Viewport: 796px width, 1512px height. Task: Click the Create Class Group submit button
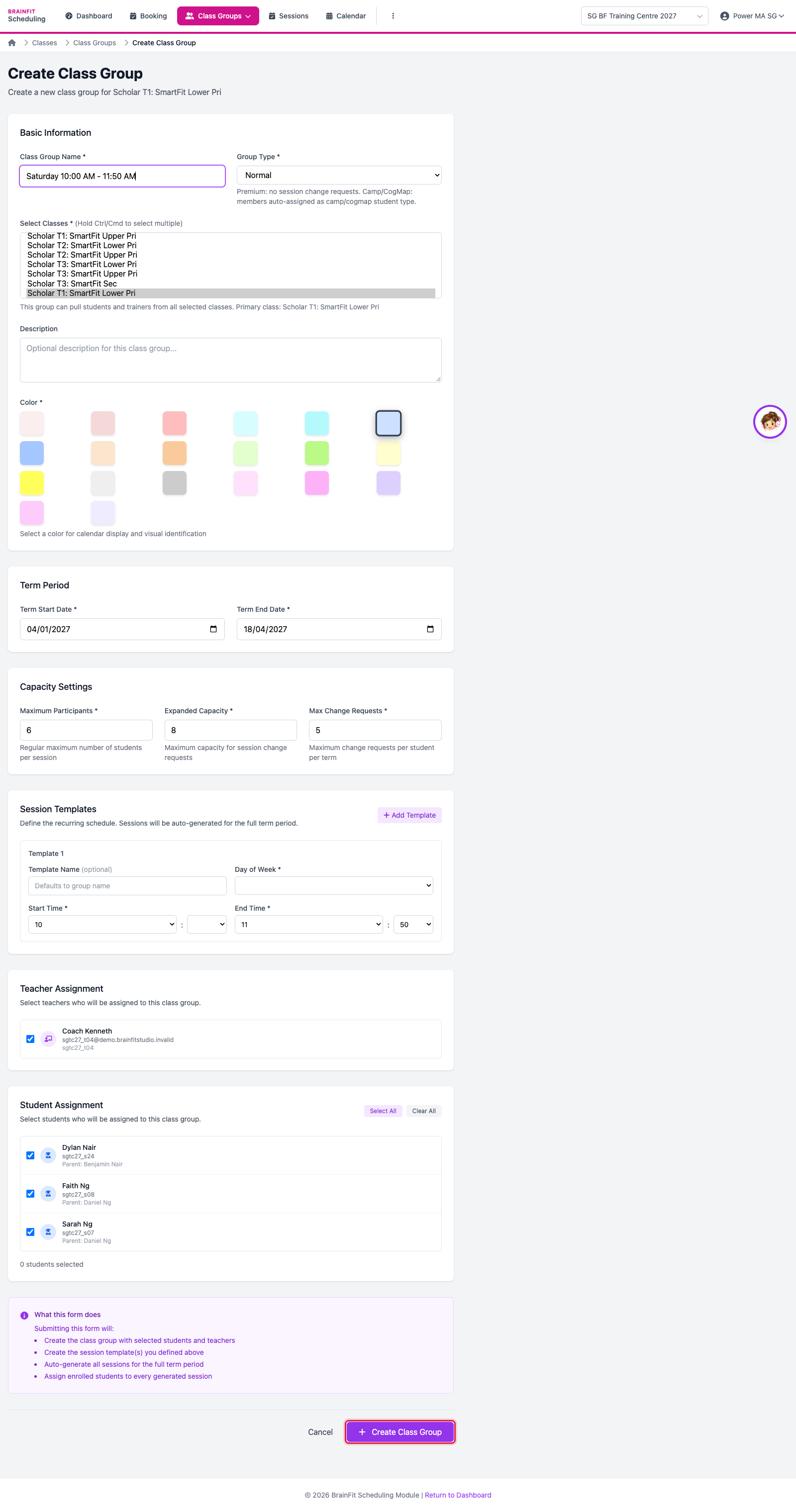(x=400, y=1431)
